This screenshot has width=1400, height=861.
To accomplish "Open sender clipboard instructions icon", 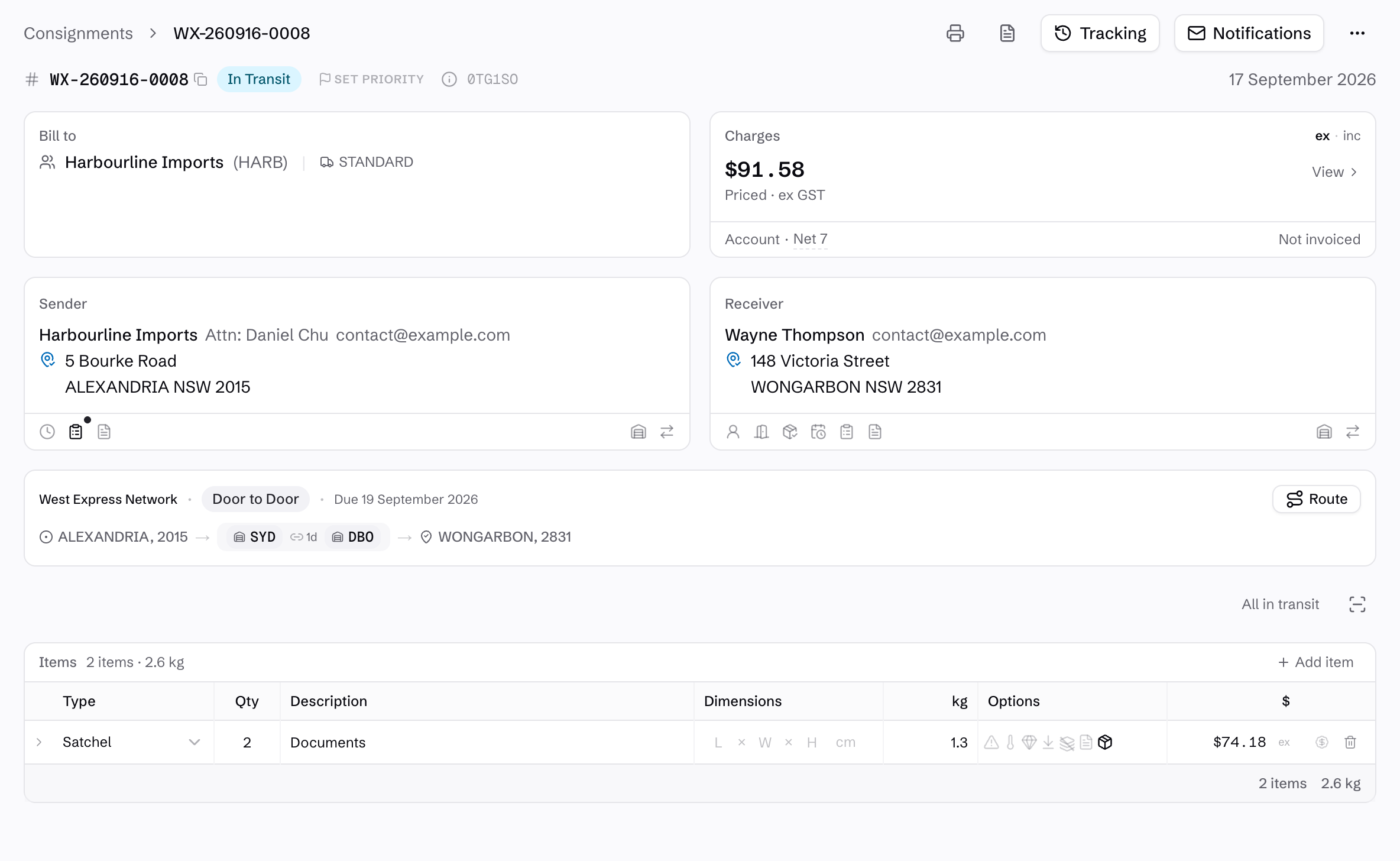I will point(76,432).
